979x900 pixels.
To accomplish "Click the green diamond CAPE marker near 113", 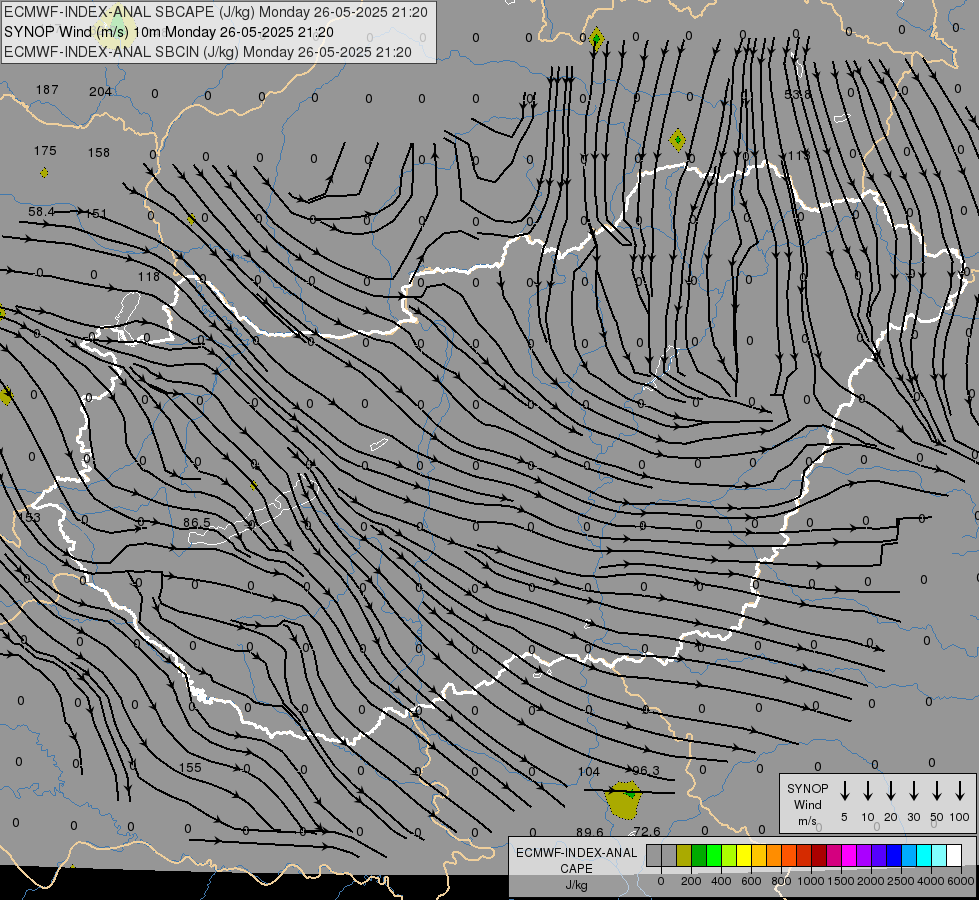I will tap(677, 140).
